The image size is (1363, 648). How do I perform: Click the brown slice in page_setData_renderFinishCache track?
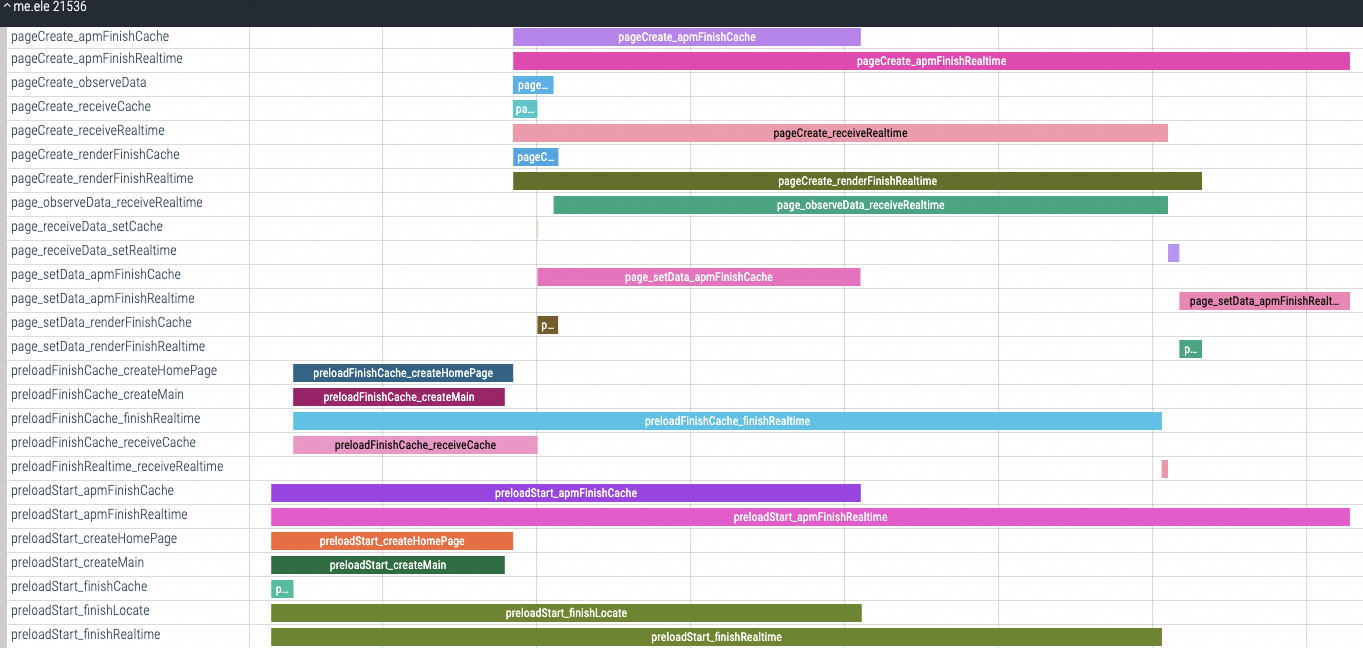coord(547,325)
